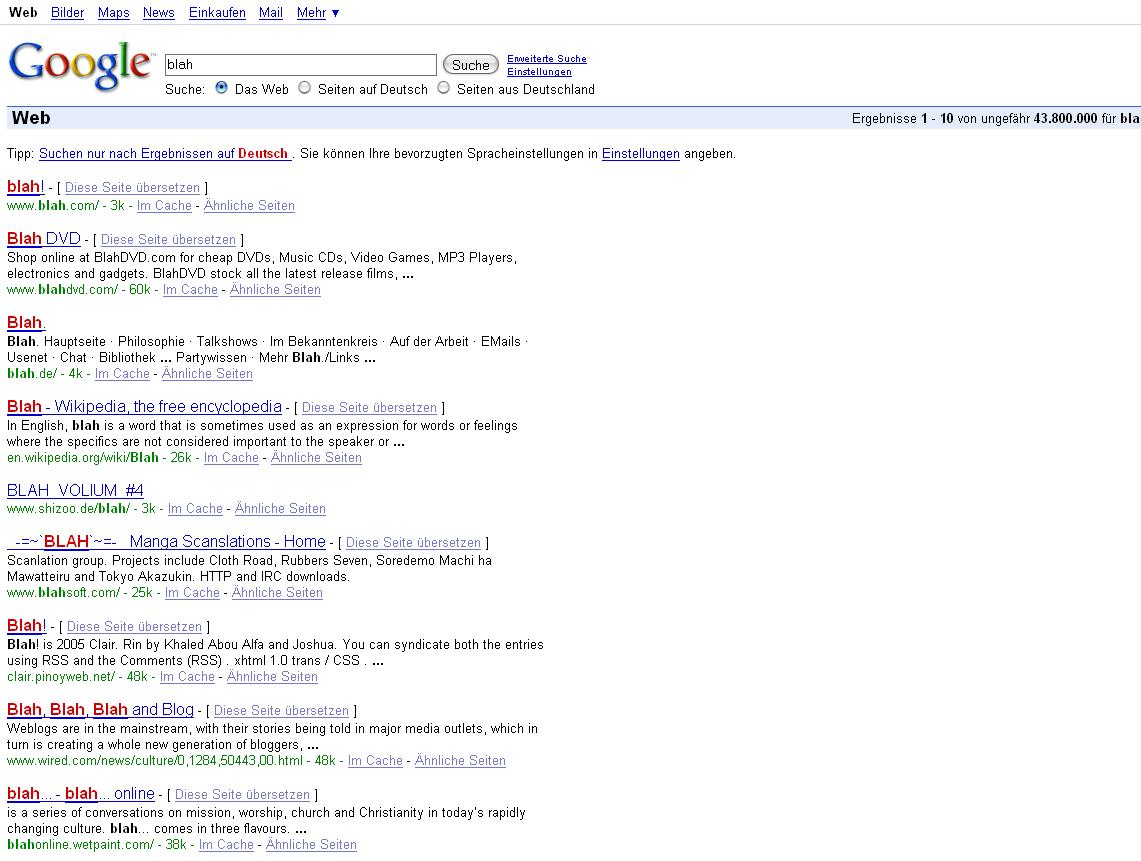1141x861 pixels.
Task: Click 'Suchen nur nach Ergebnissen auf Deutsch'
Action: pyautogui.click(x=164, y=154)
